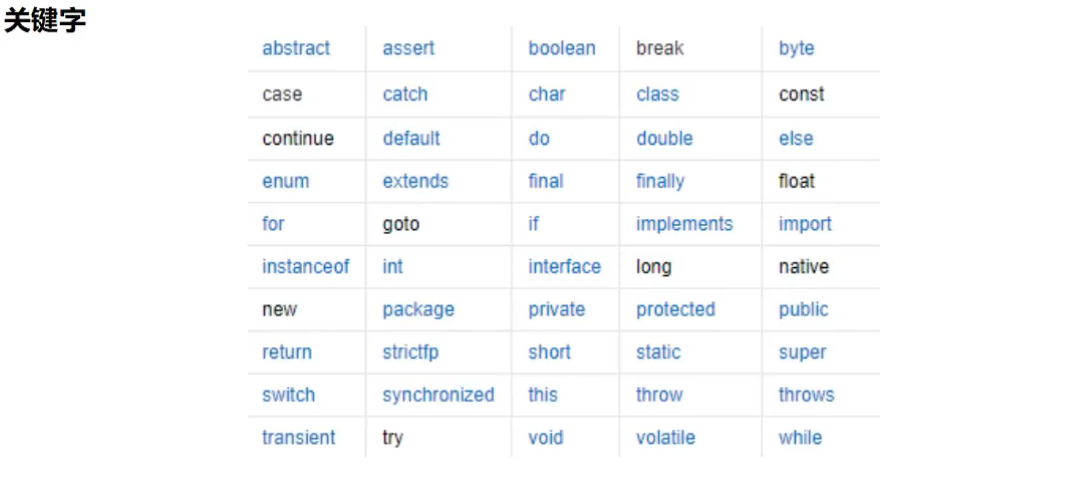Click the "abstract" keyword link
This screenshot has width=1084, height=480.
[x=296, y=48]
